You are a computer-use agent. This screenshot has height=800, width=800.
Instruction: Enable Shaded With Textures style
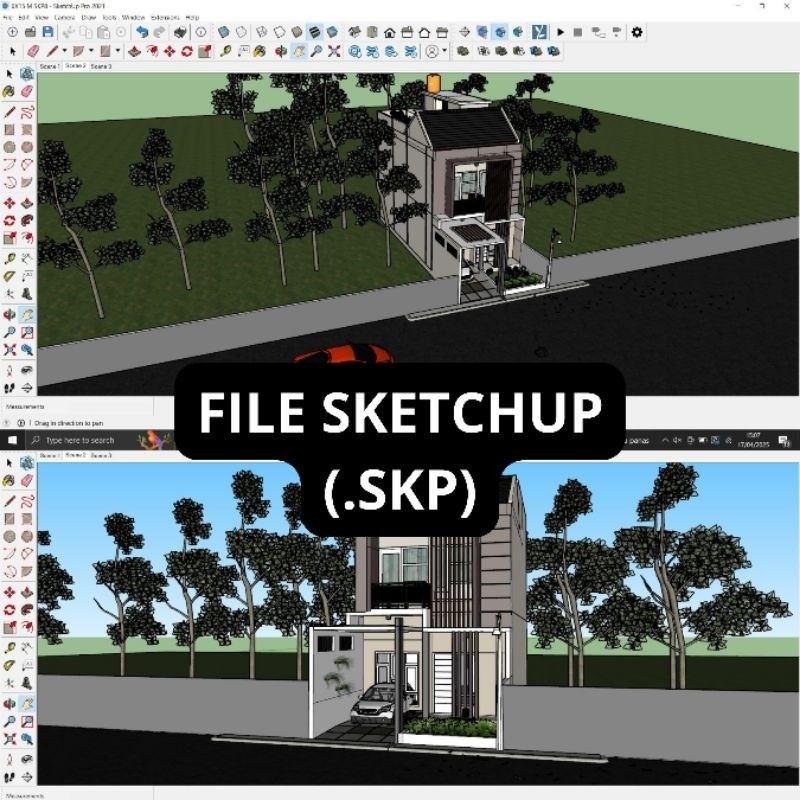(x=315, y=32)
